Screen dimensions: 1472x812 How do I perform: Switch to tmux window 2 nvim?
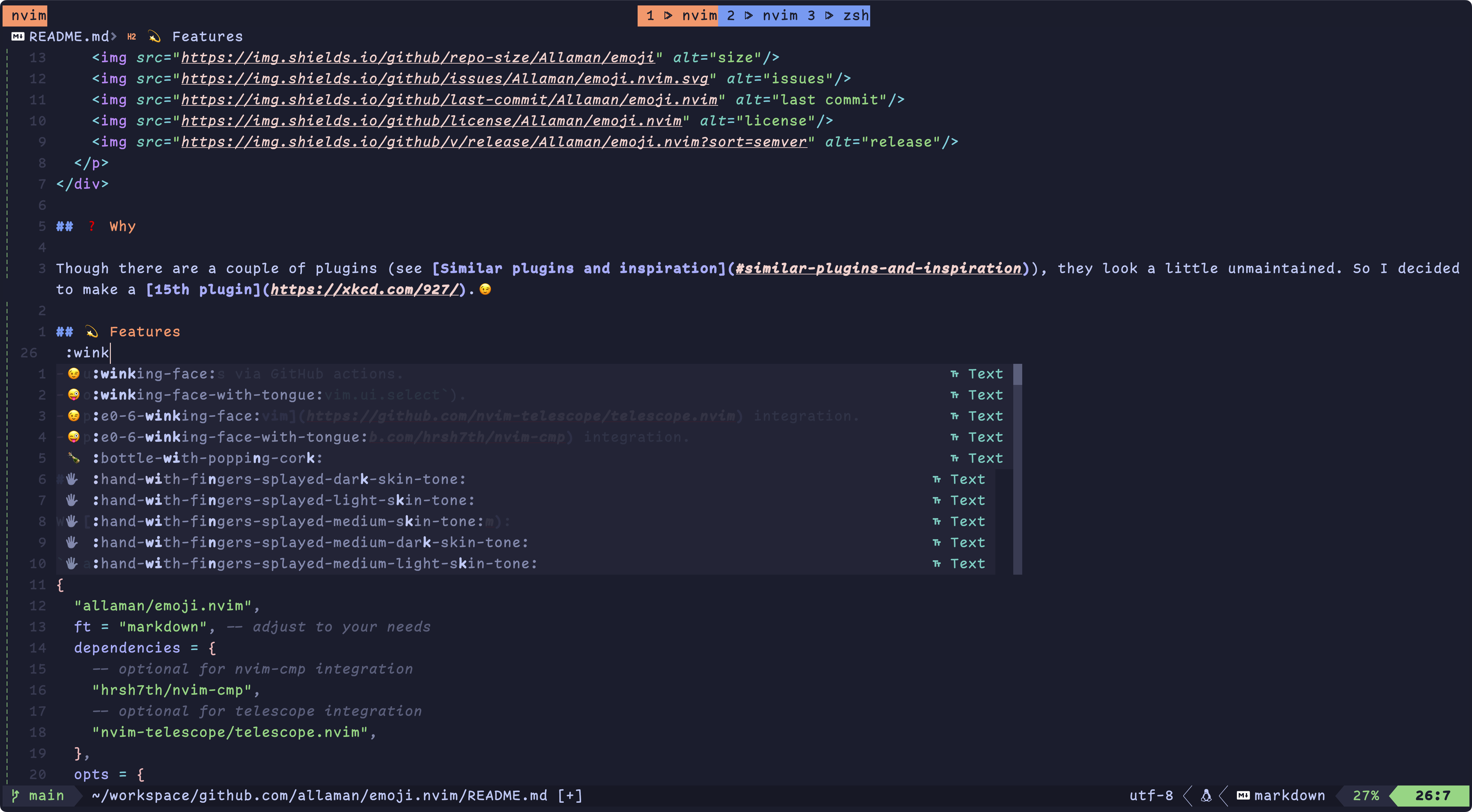763,15
